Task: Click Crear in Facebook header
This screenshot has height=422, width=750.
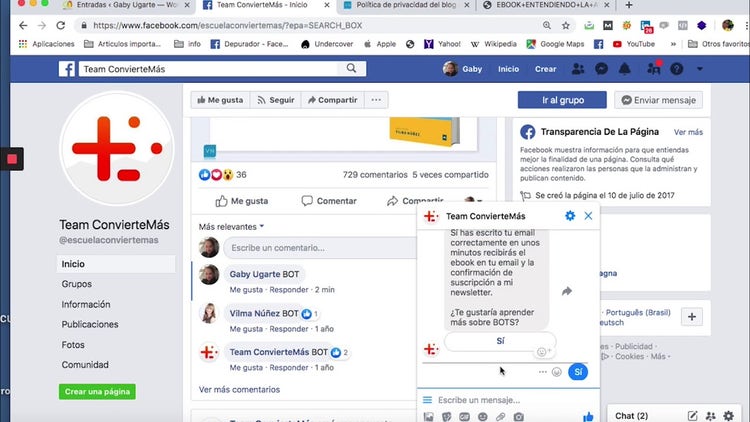Action: [x=545, y=69]
